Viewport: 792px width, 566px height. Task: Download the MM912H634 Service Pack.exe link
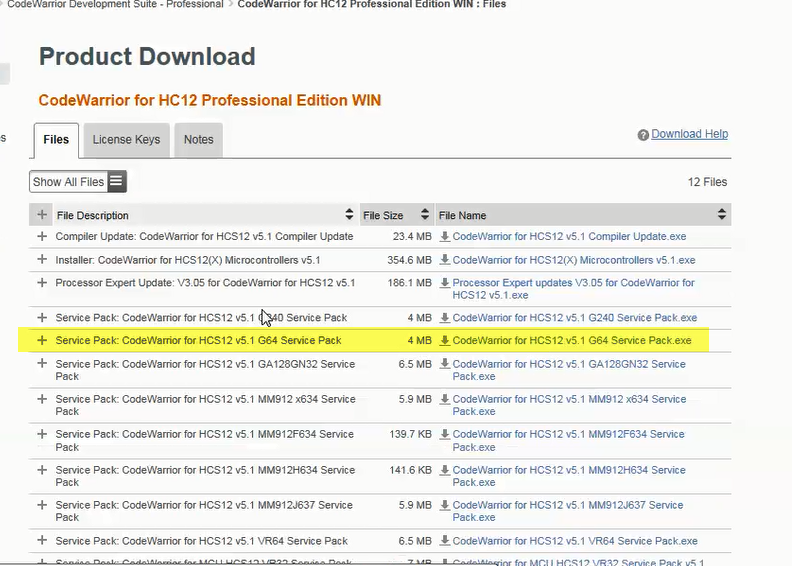click(569, 476)
